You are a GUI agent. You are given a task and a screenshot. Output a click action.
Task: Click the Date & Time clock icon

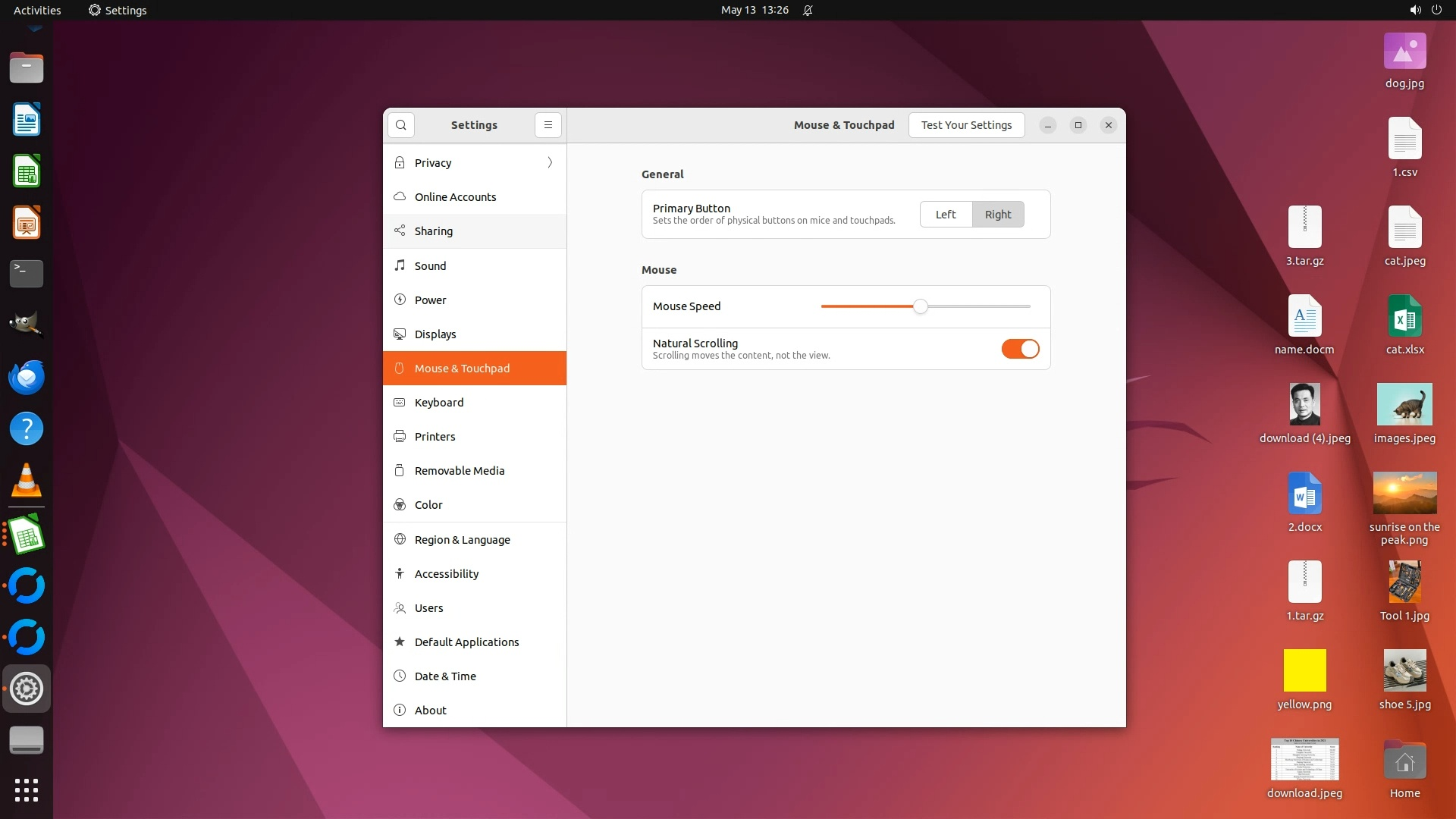(400, 676)
